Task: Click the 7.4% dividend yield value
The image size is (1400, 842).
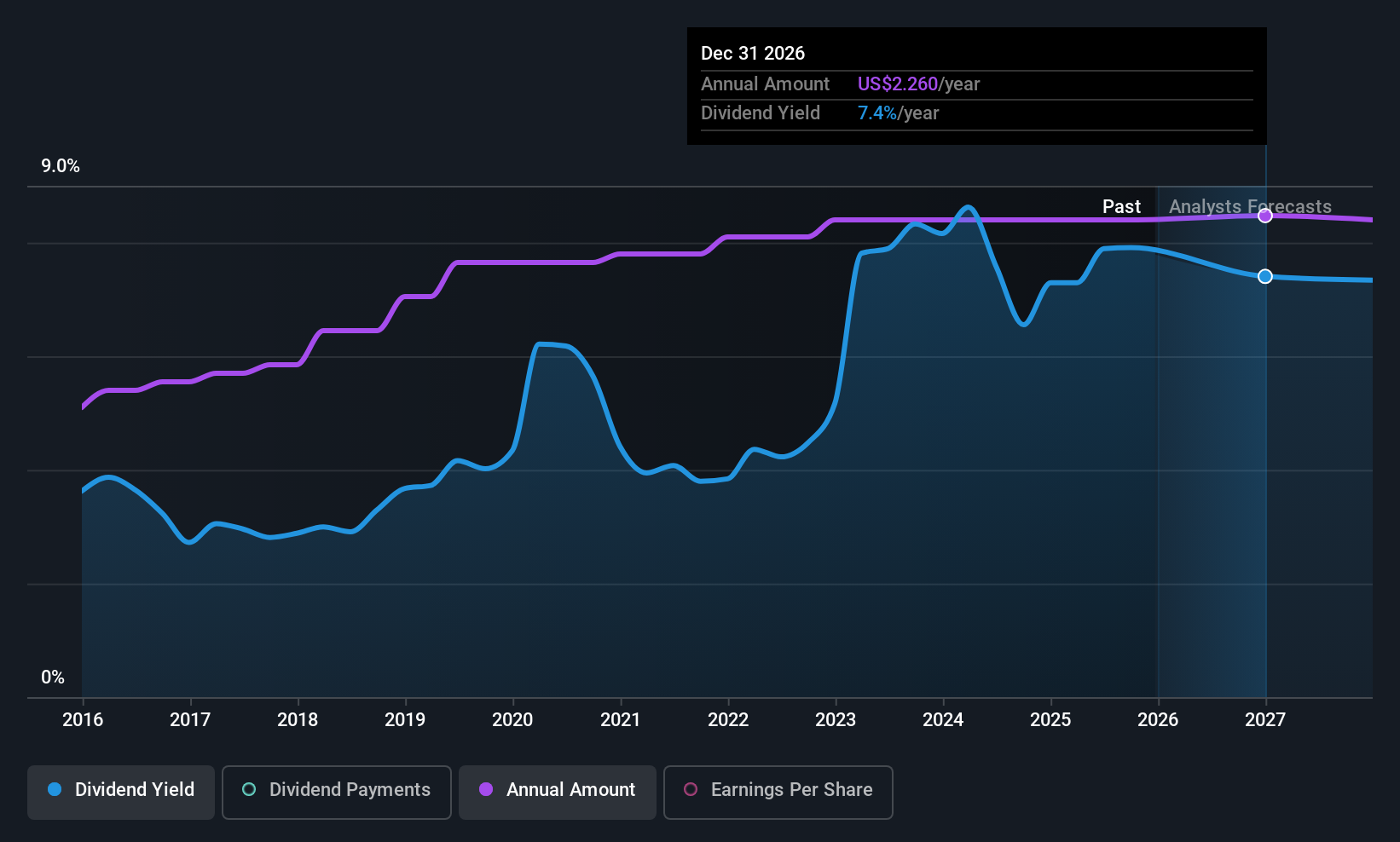Action: (x=877, y=112)
